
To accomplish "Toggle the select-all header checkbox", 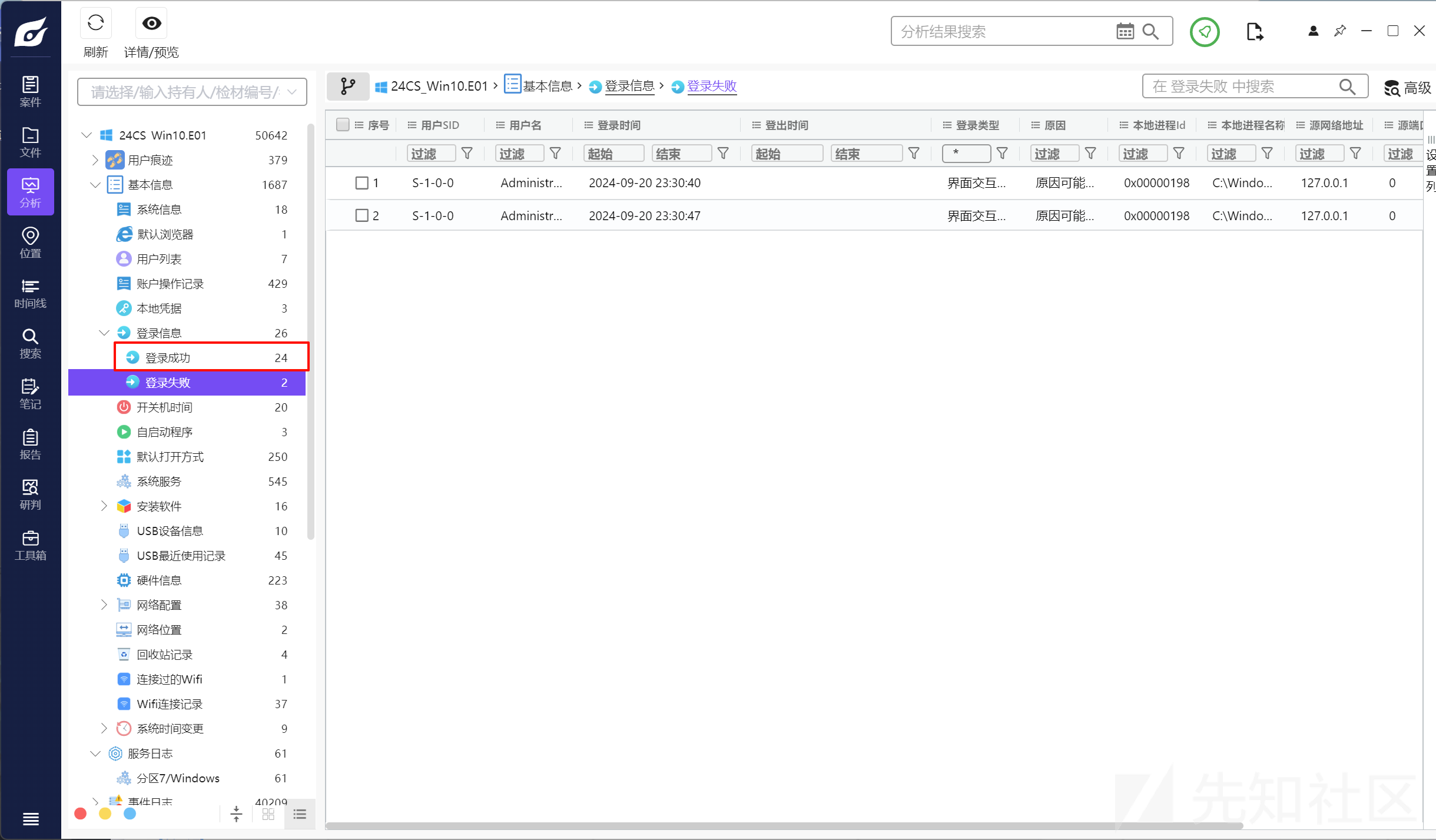I will point(343,124).
